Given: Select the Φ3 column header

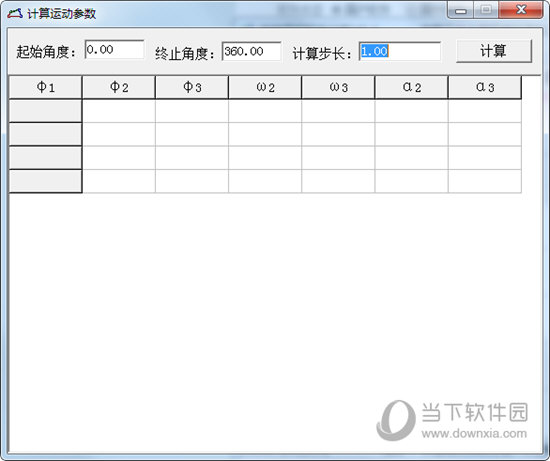Looking at the screenshot, I should coord(192,87).
